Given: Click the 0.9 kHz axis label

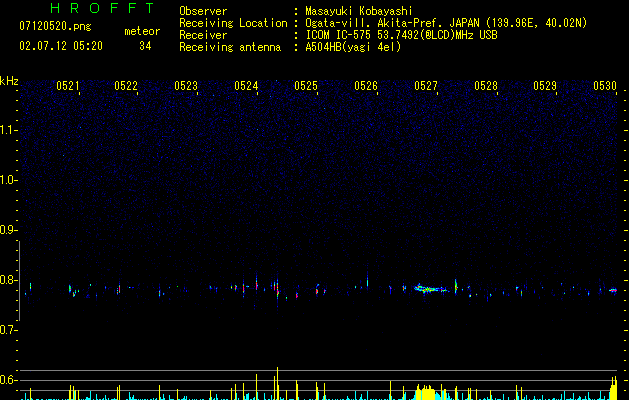Looking at the screenshot, I should [8, 230].
